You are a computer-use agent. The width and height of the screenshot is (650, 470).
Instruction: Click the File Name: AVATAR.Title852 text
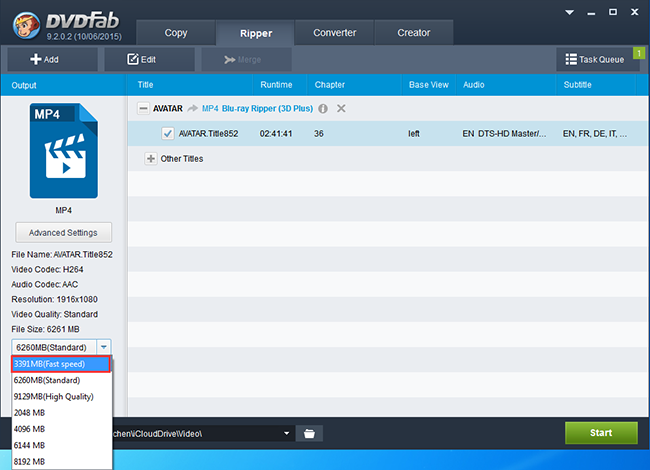(x=62, y=254)
